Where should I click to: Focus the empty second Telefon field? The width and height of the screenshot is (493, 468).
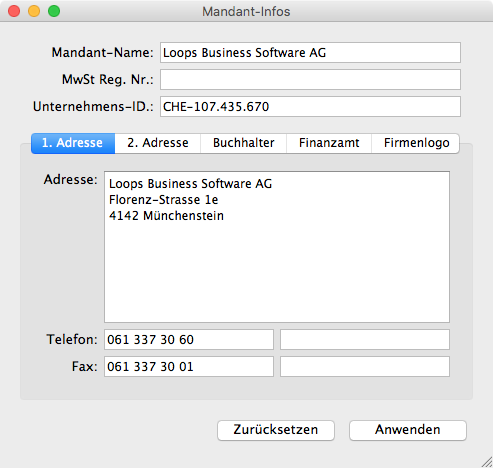(x=365, y=340)
